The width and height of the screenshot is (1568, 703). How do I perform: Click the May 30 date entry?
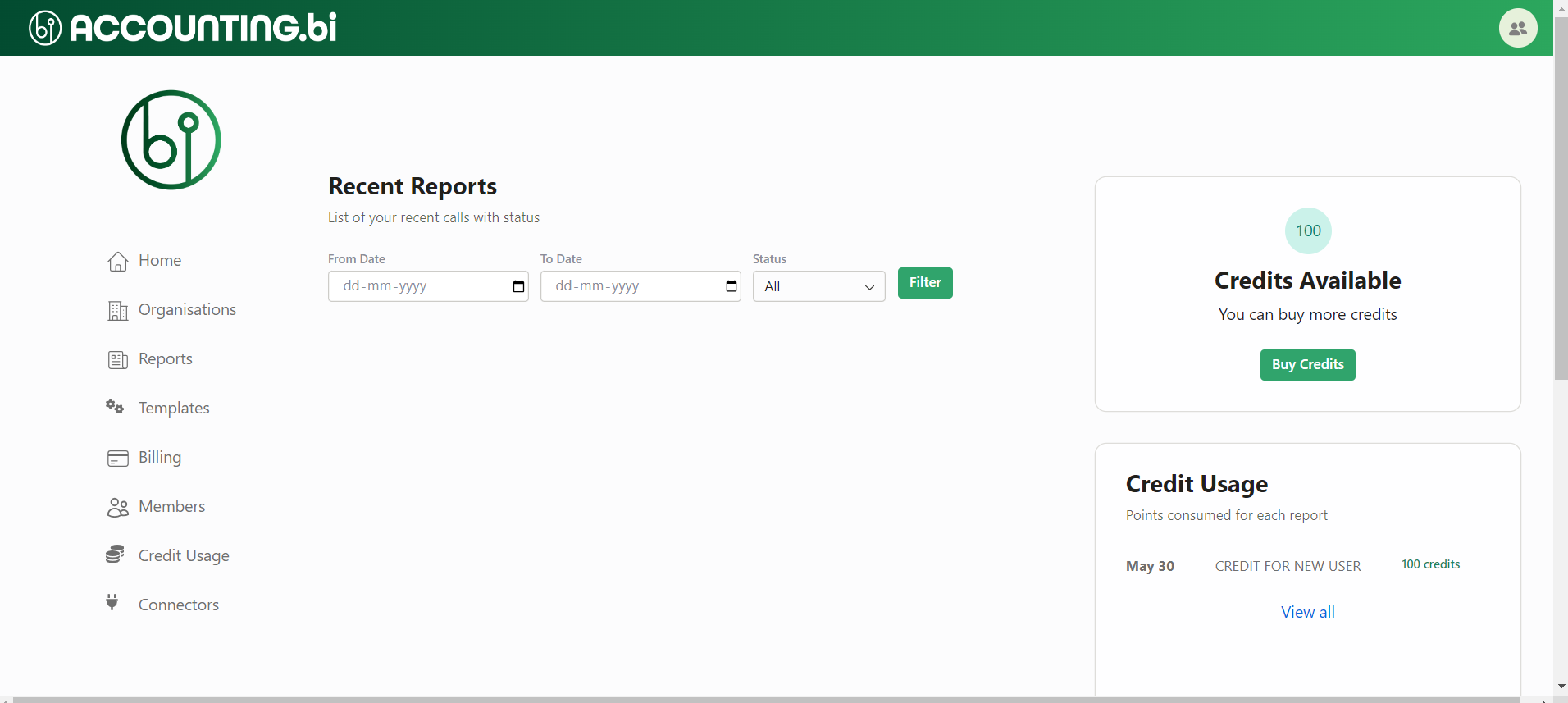[1150, 566]
